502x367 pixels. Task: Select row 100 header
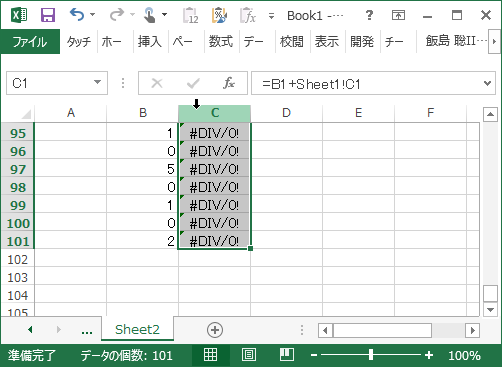tap(18, 223)
